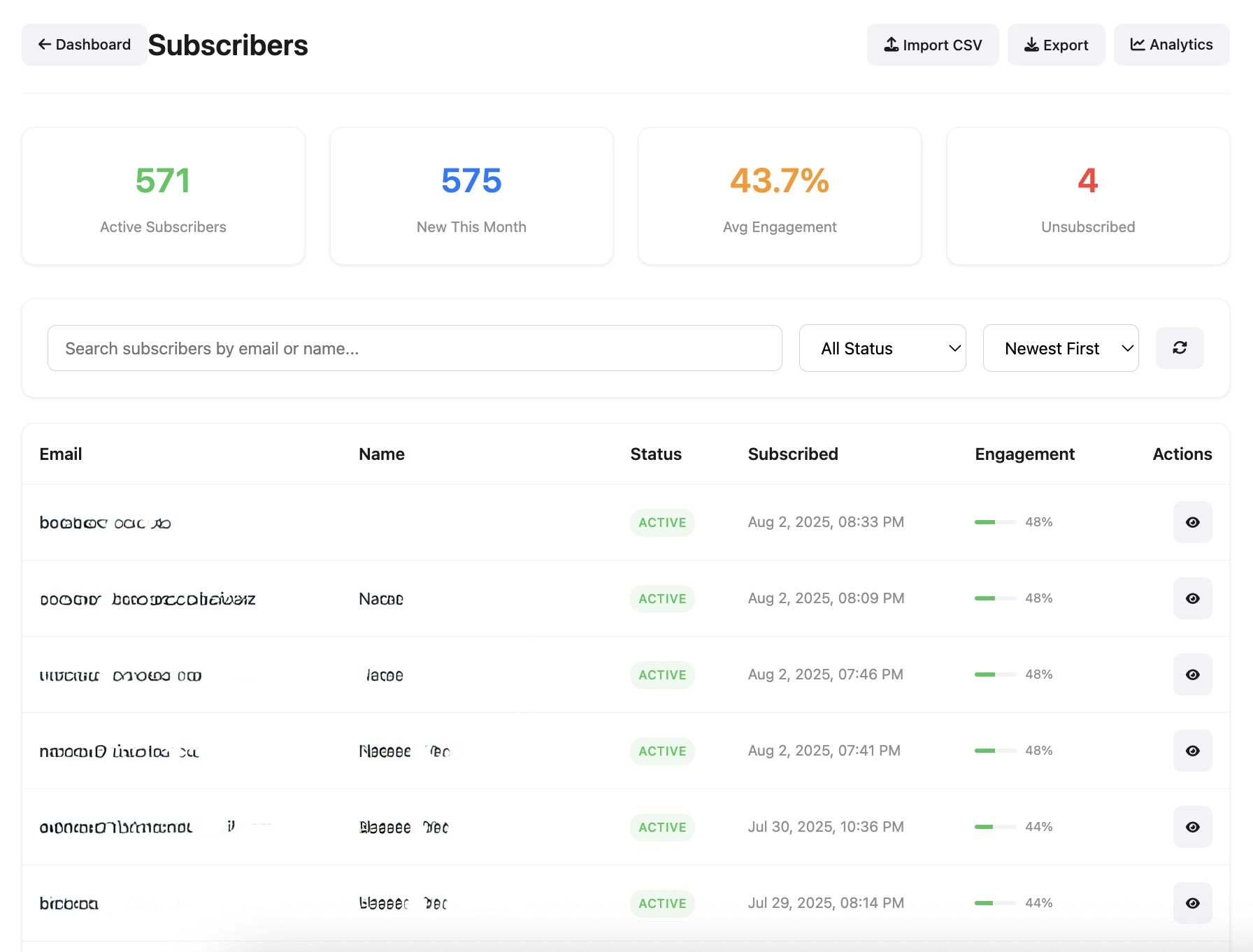Click the 48% engagement bar in the top row
This screenshot has width=1253, height=952.
coord(995,522)
